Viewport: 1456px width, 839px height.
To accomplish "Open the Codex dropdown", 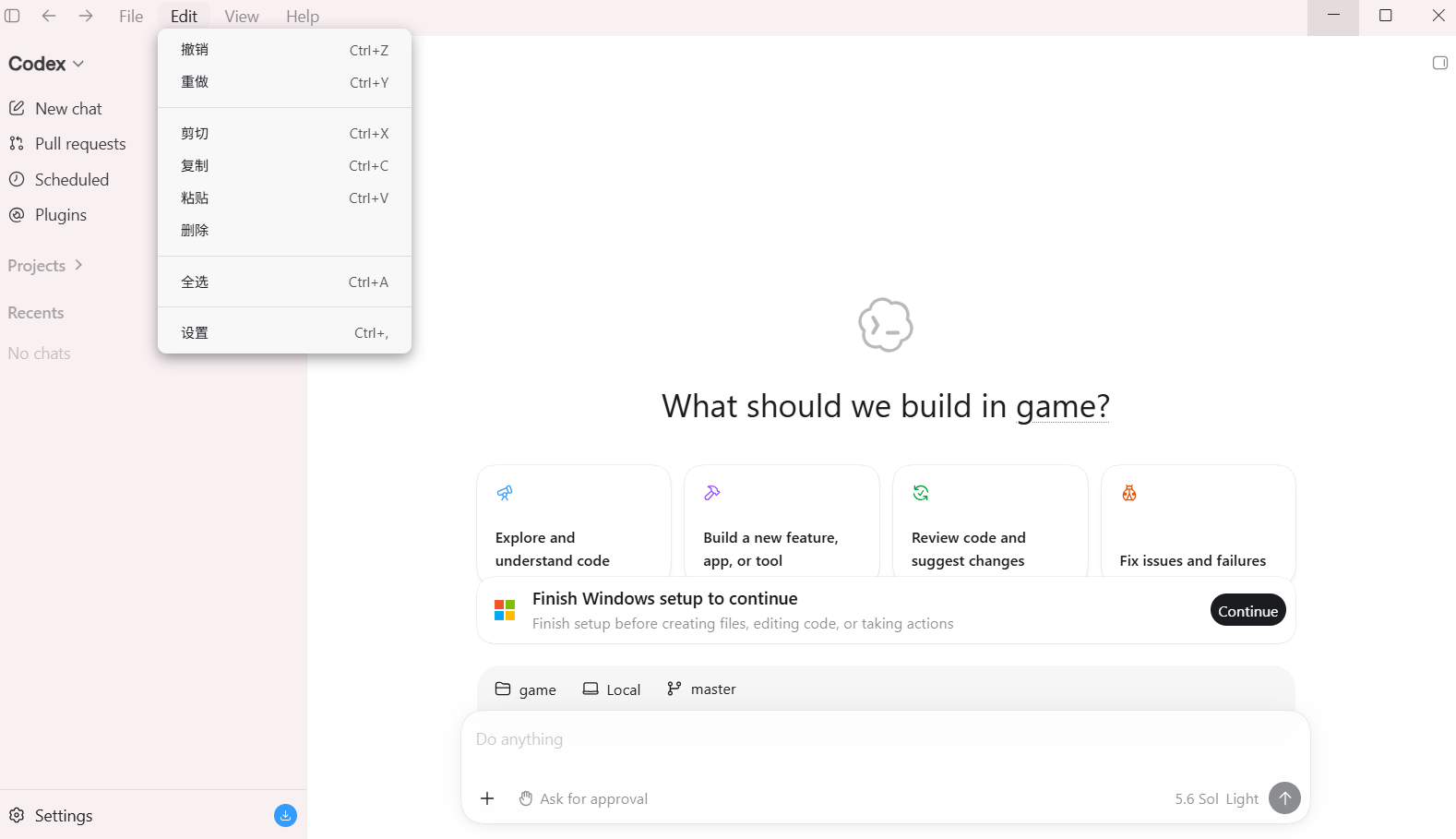I will coord(46,64).
